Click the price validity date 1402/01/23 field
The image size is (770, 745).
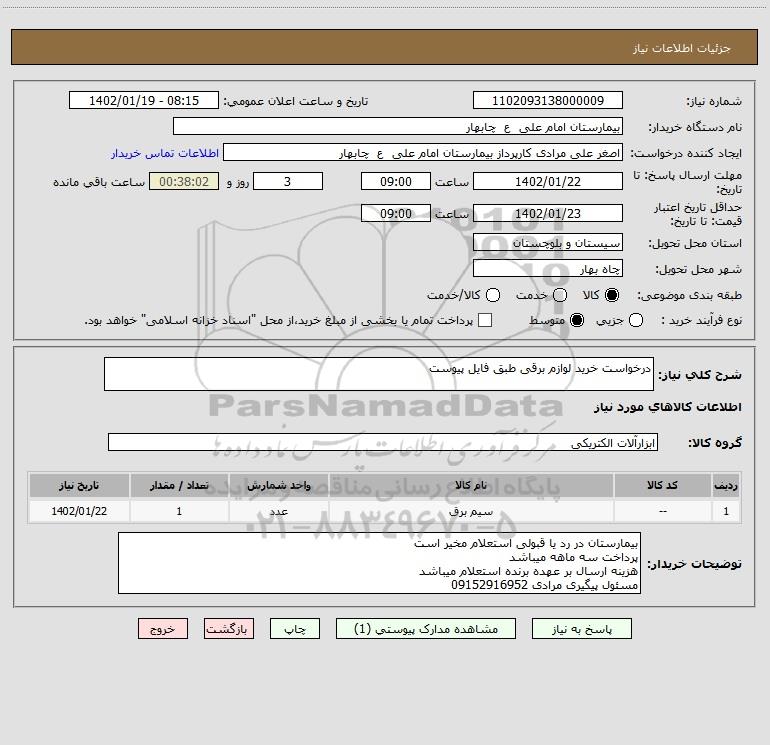(548, 214)
